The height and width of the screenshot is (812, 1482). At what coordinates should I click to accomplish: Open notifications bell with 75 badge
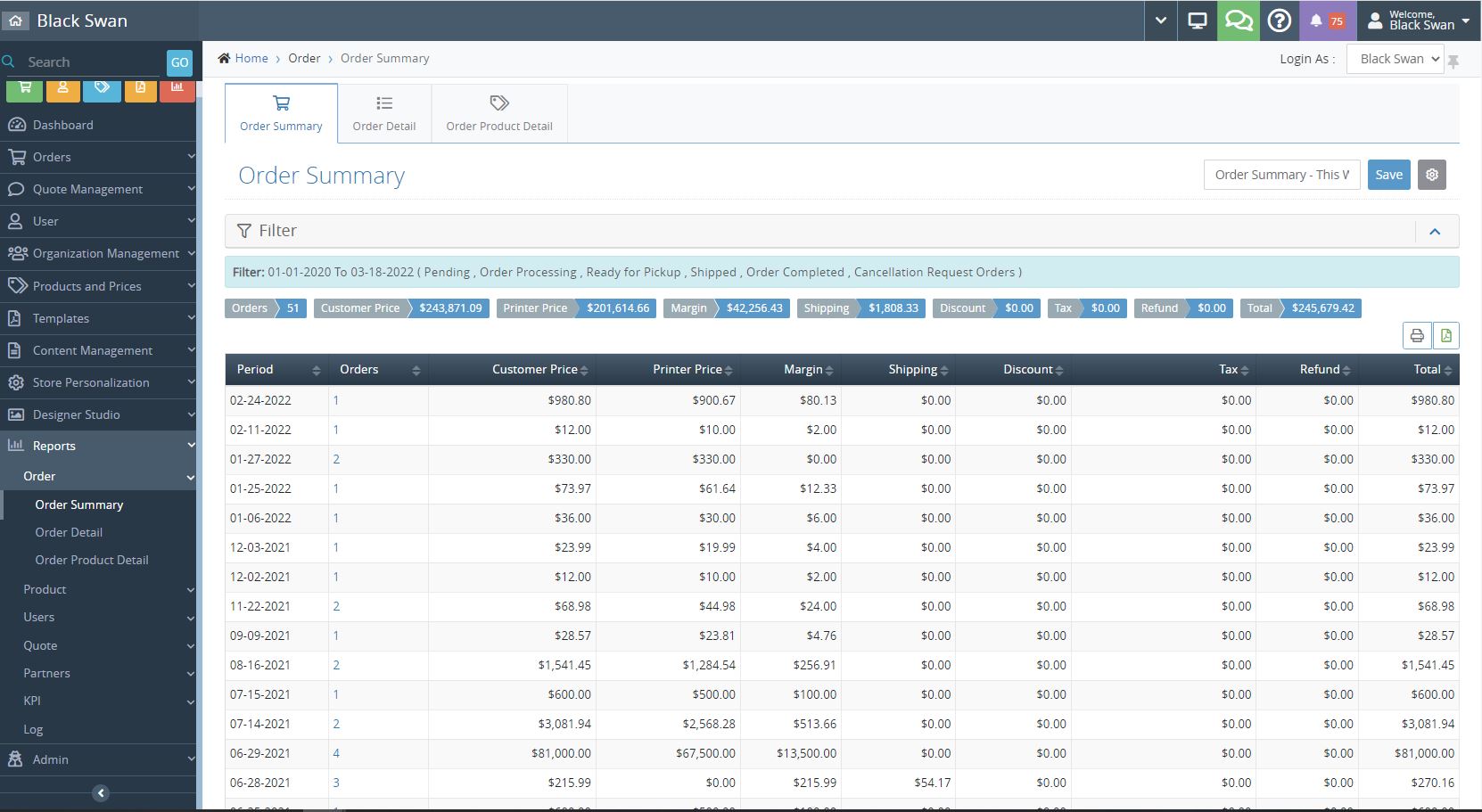click(x=1326, y=21)
